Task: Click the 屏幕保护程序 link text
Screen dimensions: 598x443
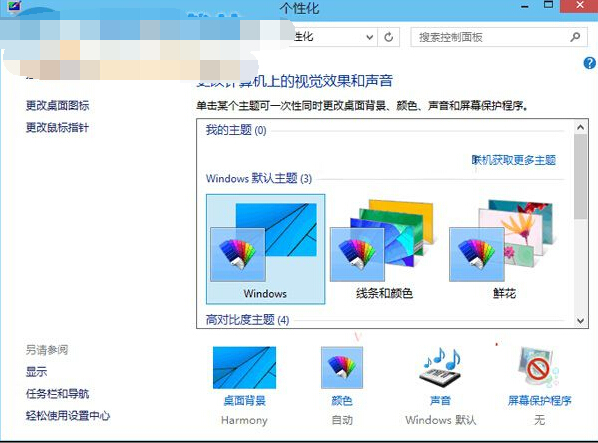Action: point(539,401)
